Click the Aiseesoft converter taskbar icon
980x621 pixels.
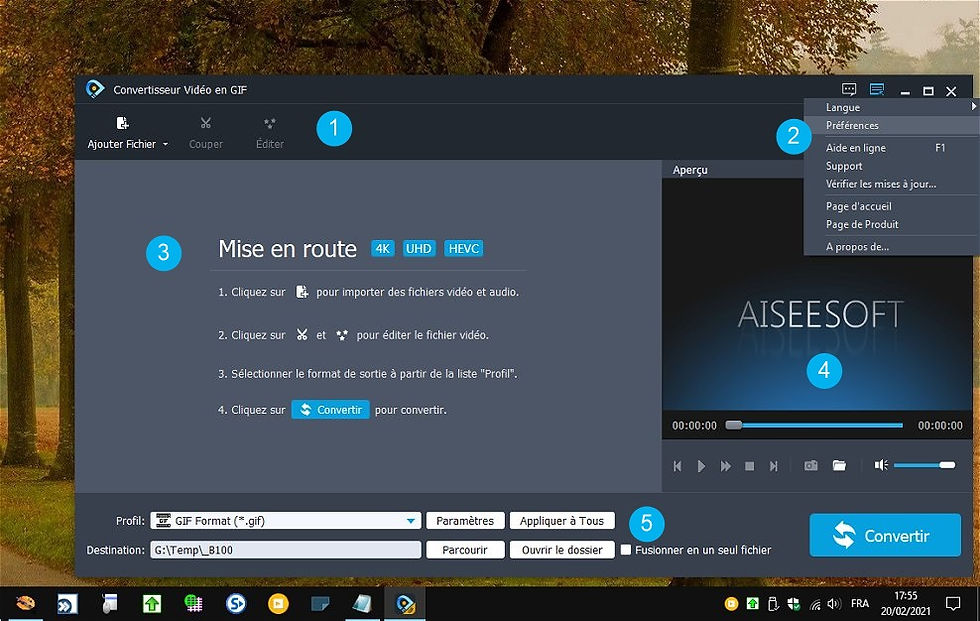click(405, 604)
